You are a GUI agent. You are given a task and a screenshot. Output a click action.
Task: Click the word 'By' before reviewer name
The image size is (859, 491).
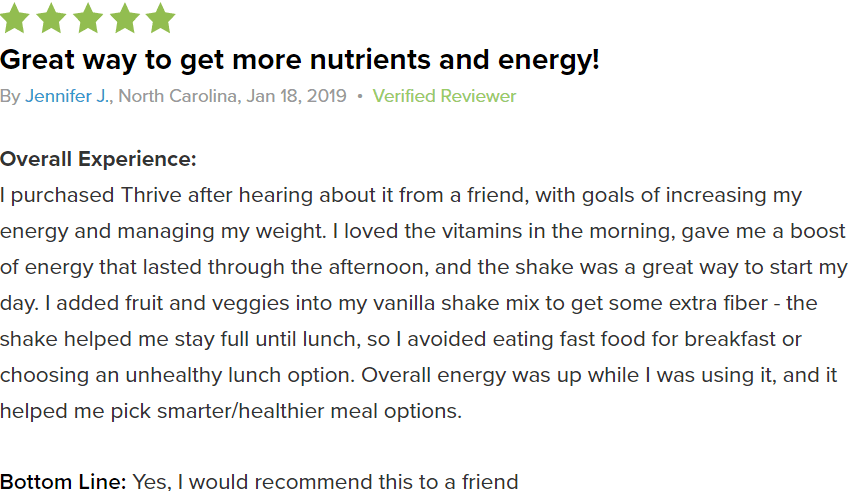[10, 96]
